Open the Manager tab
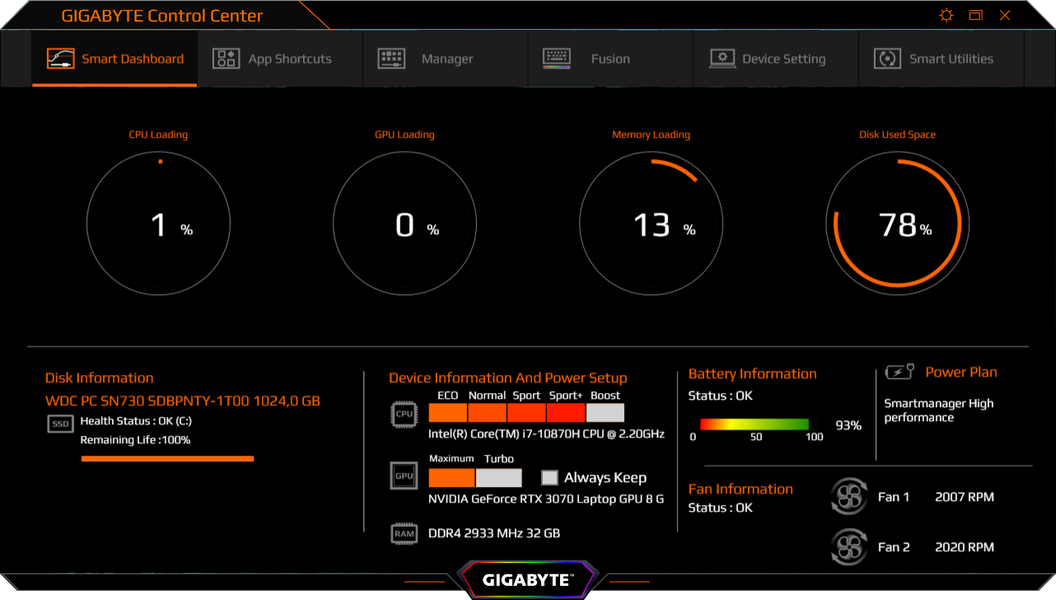Screen dimensions: 1056x600 tap(445, 59)
